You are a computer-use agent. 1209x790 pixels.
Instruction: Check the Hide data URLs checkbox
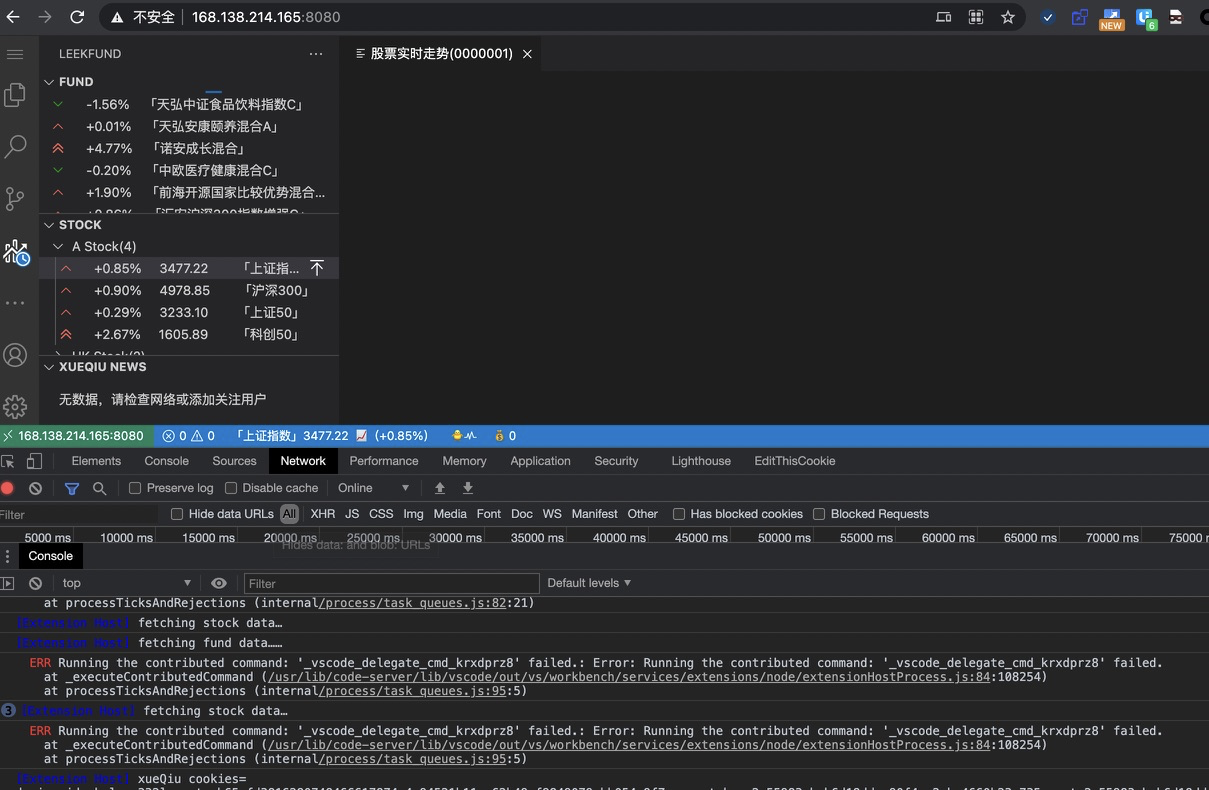click(x=177, y=514)
